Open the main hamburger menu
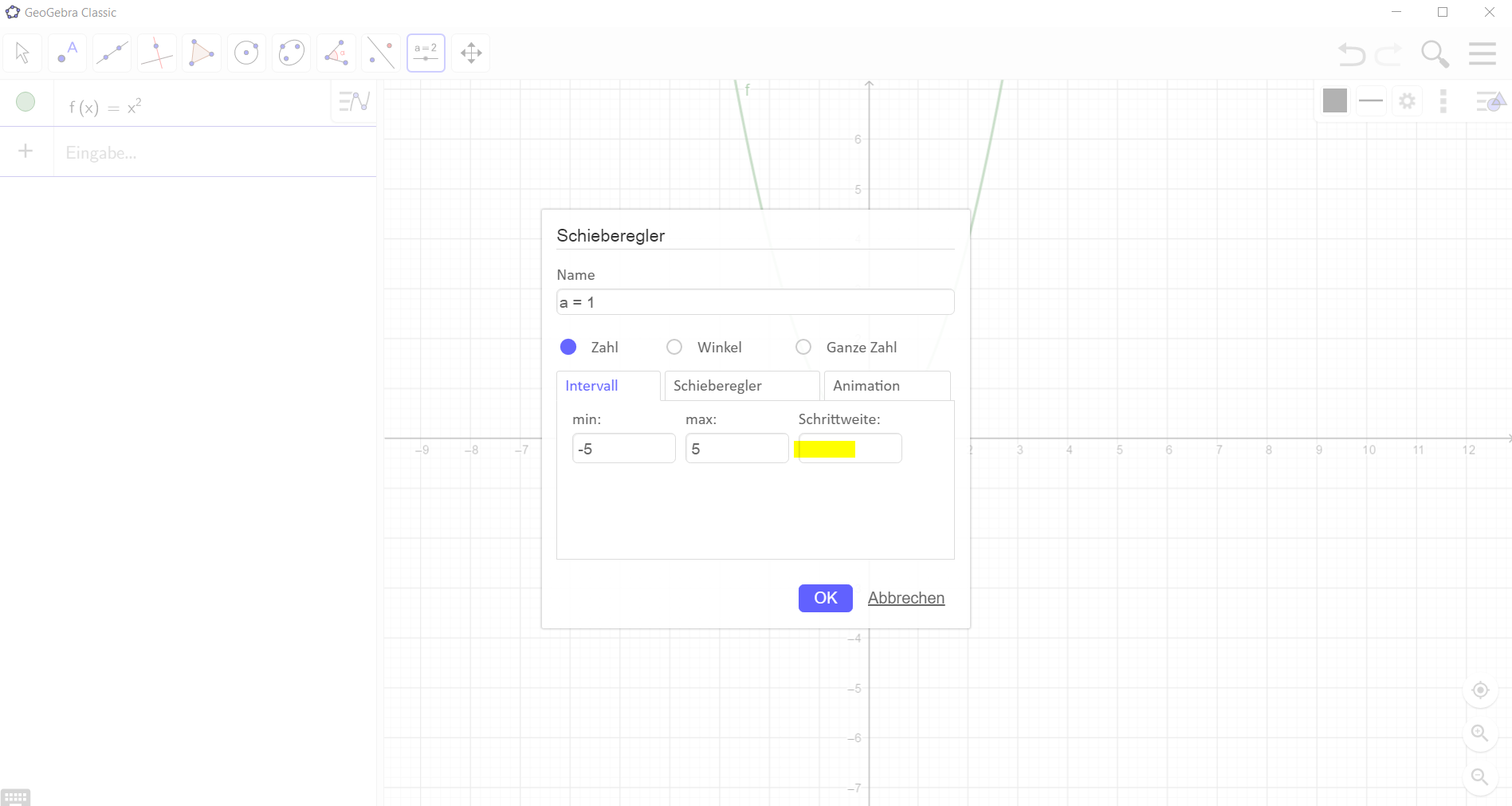 click(x=1483, y=53)
